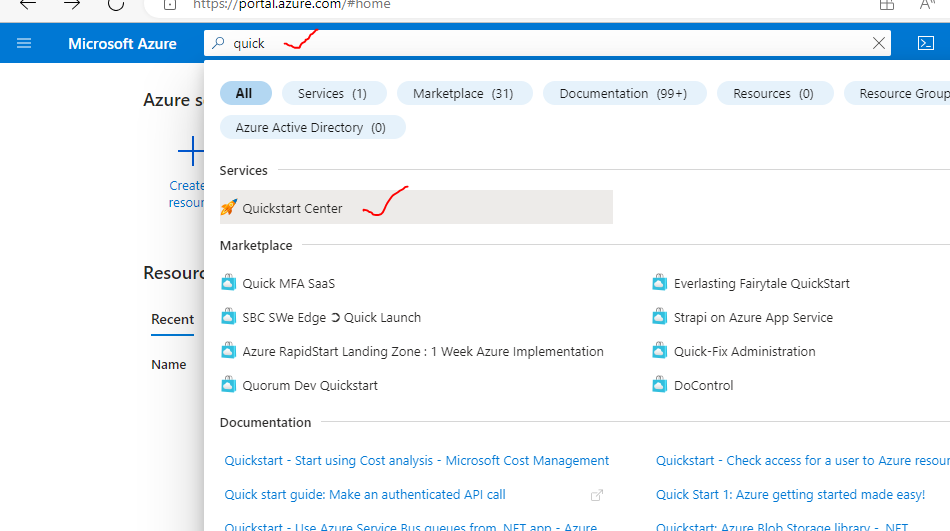Click the Quorum Dev Quickstart bag icon

(228, 385)
